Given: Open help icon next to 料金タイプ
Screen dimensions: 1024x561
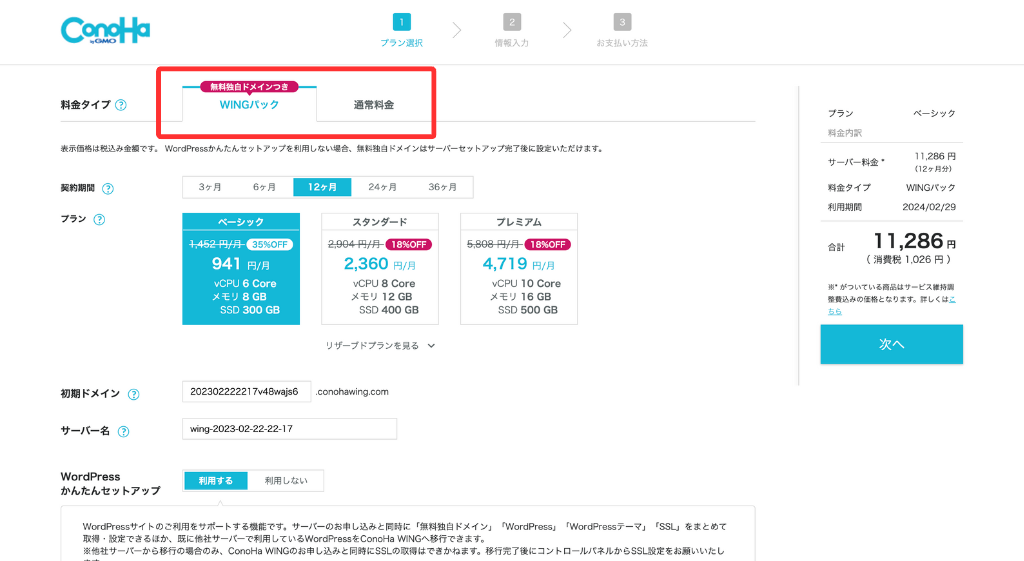Looking at the screenshot, I should click(x=121, y=105).
